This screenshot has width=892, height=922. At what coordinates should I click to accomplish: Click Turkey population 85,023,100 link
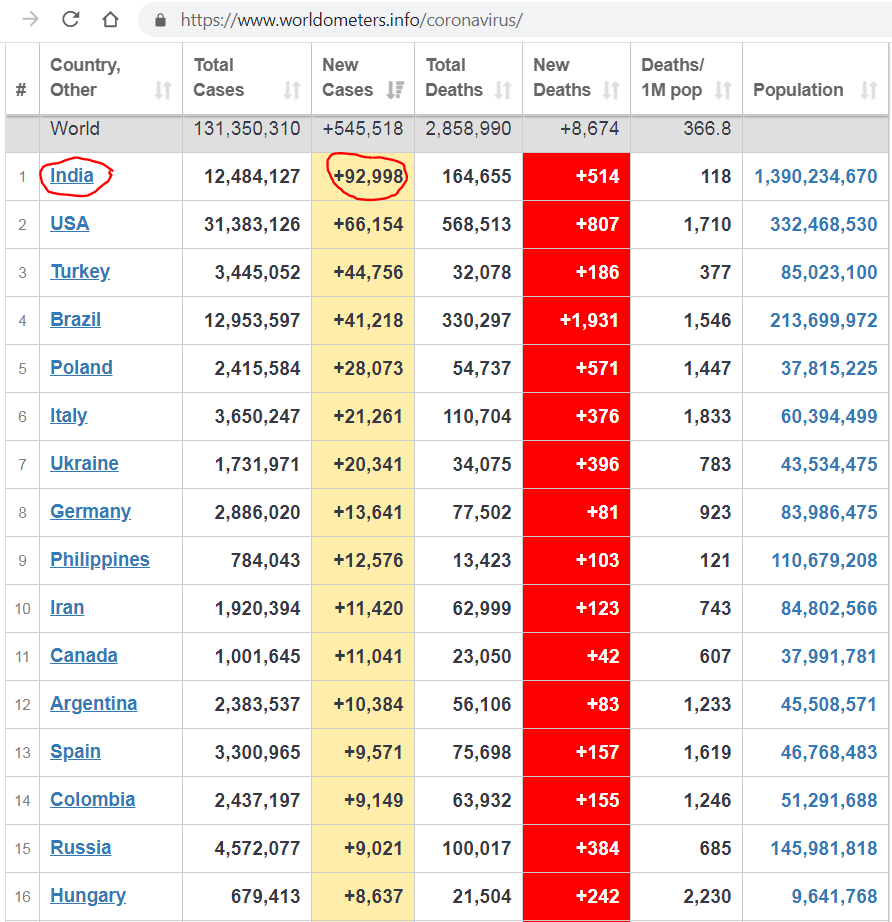[x=828, y=272]
